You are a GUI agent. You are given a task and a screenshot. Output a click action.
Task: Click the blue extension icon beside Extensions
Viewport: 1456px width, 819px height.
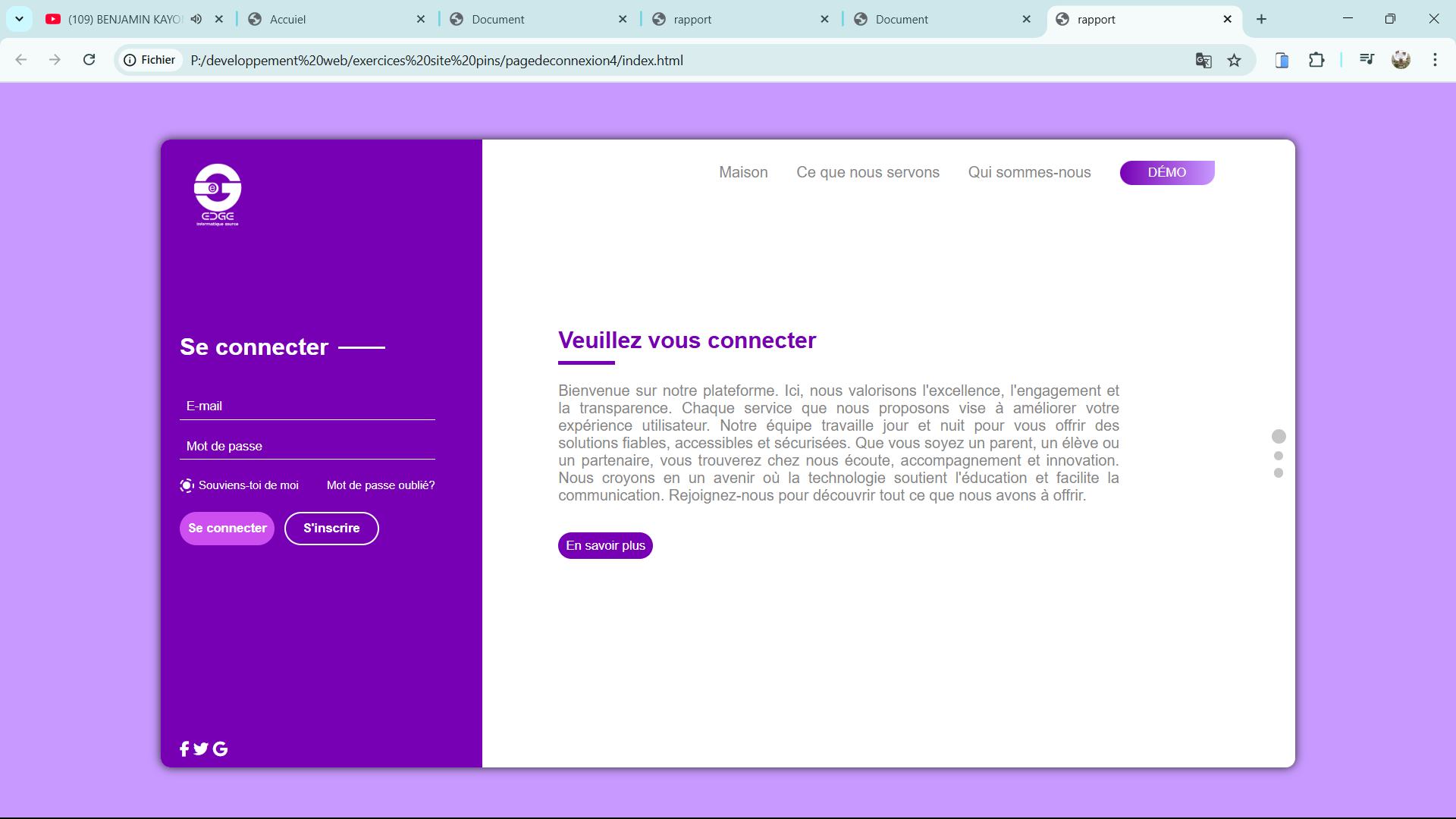[1282, 60]
